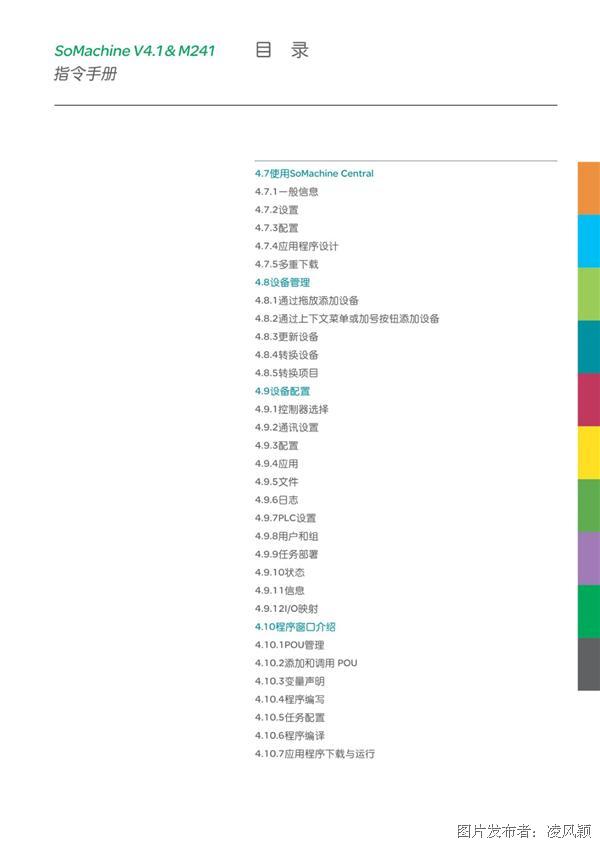This screenshot has width=600, height=848.
Task: Select entry 4.9.1控制器选择
Action: click(x=292, y=409)
